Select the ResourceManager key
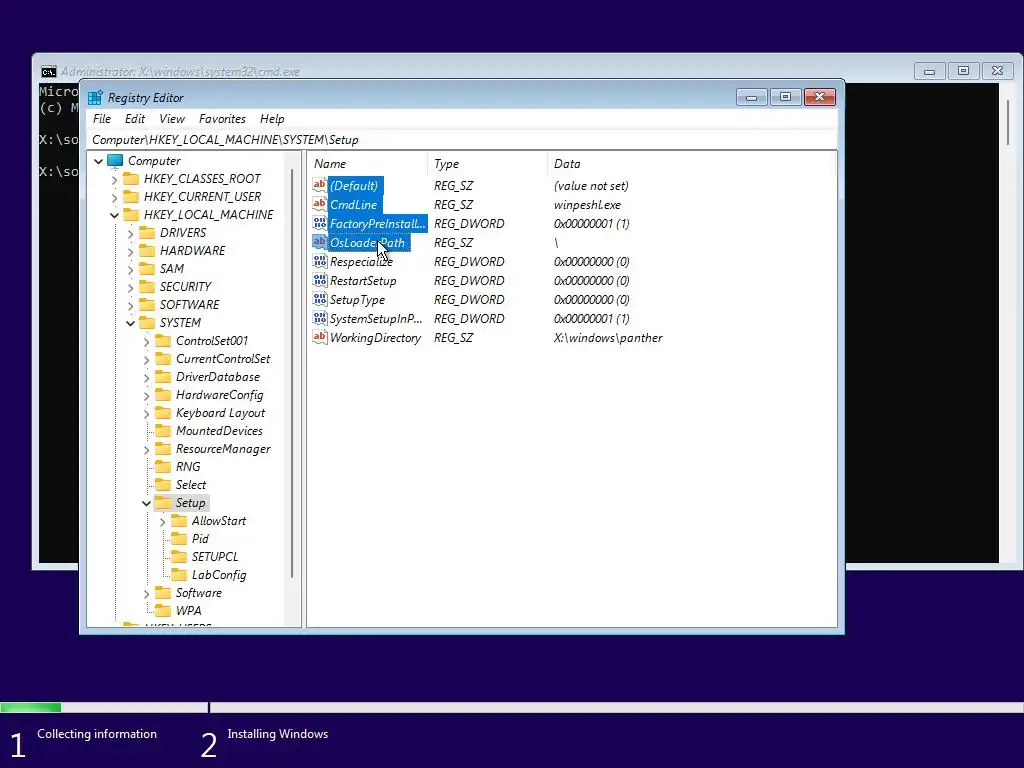 pyautogui.click(x=223, y=449)
